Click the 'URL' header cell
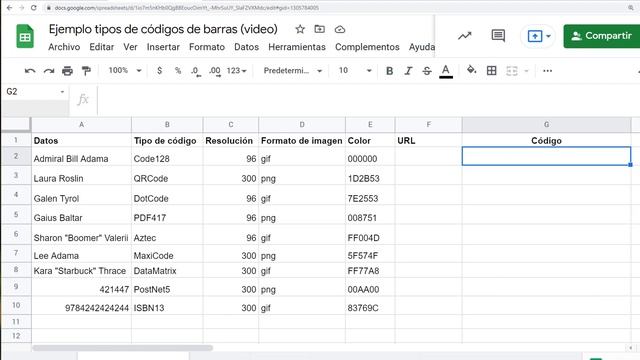The height and width of the screenshot is (360, 640). tap(428, 140)
